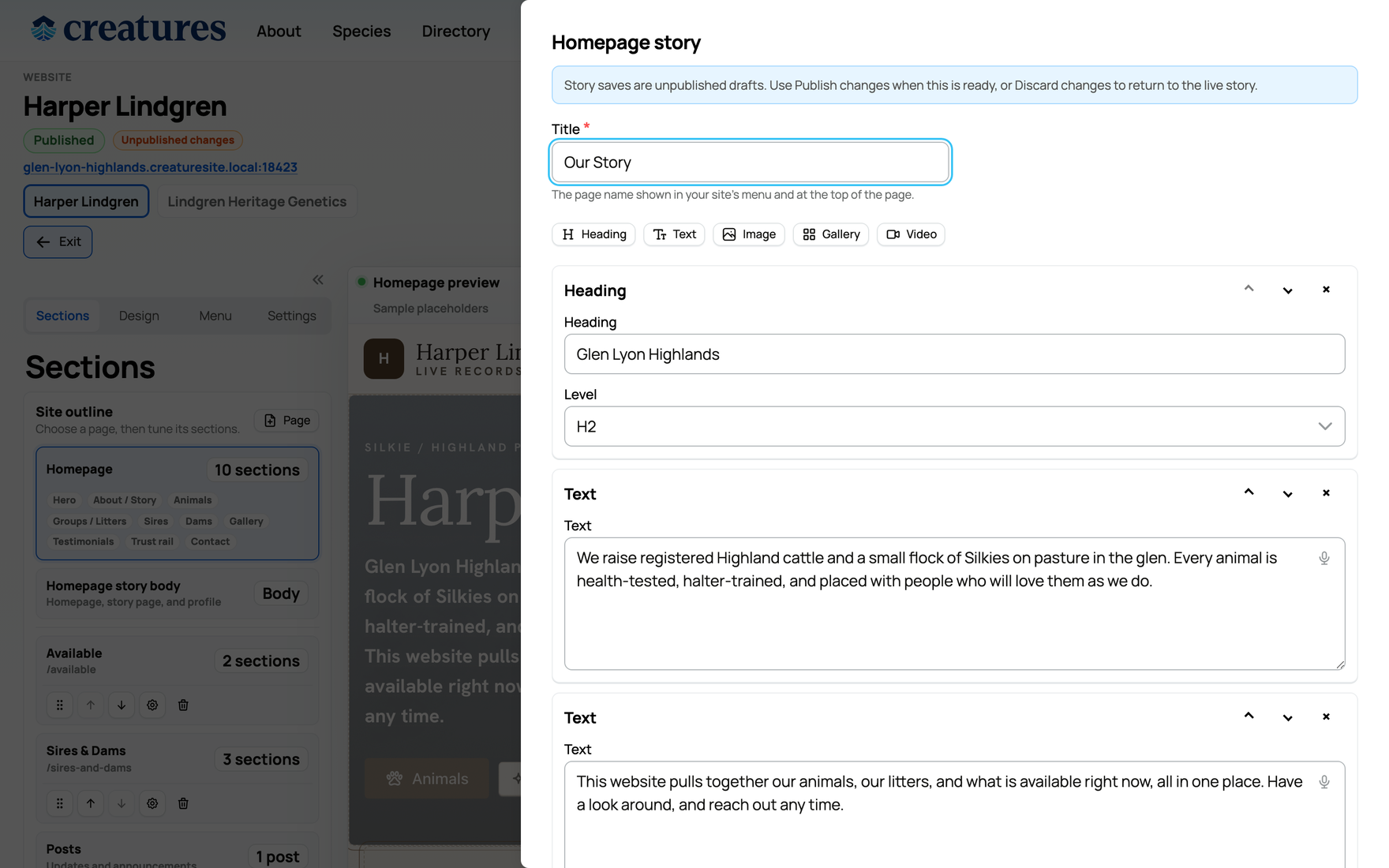Click microphone icon in first text area
The width and height of the screenshot is (1389, 868).
tap(1324, 559)
